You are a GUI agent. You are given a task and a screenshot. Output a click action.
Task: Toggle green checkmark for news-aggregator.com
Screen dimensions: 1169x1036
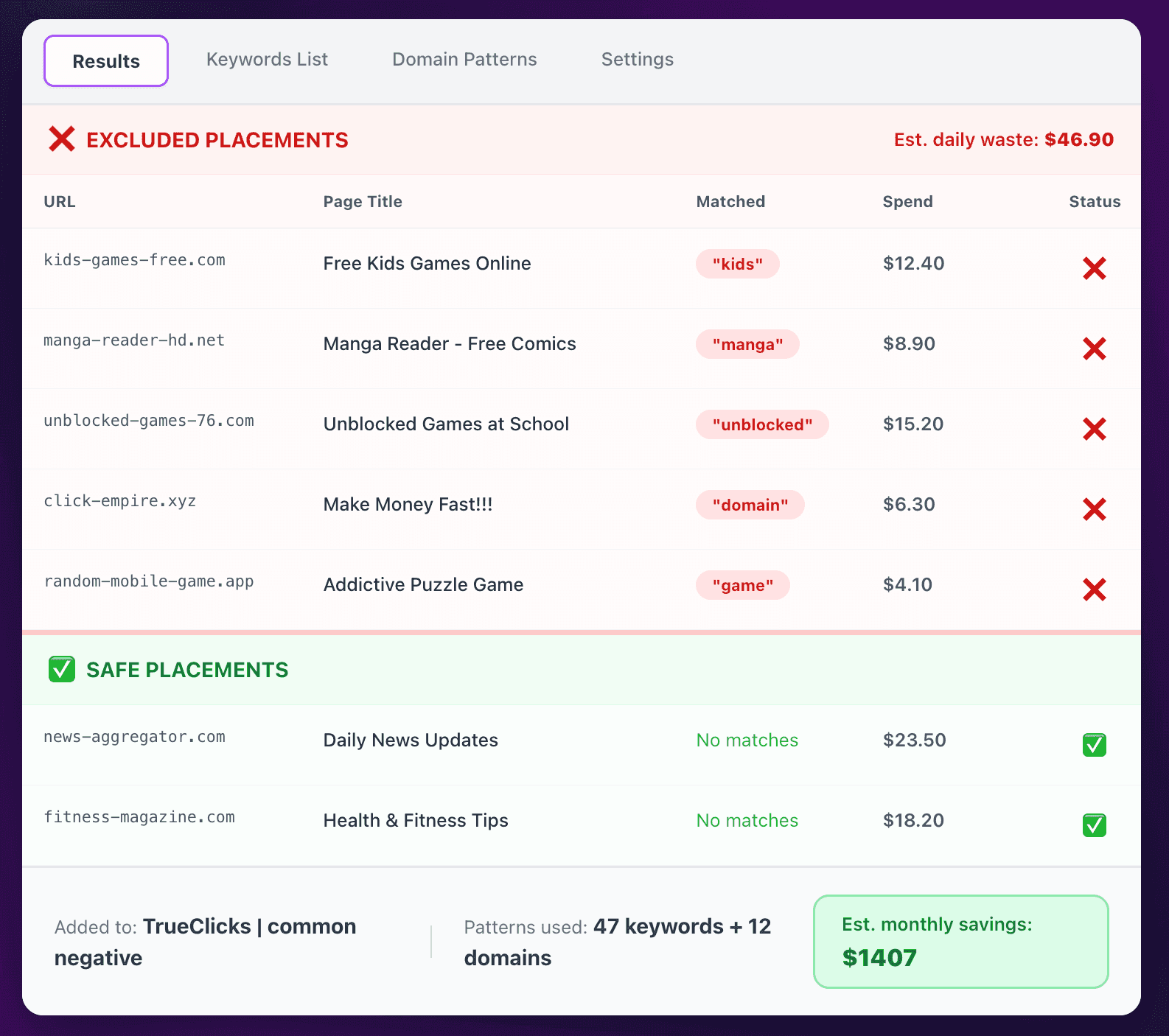pos(1094,745)
